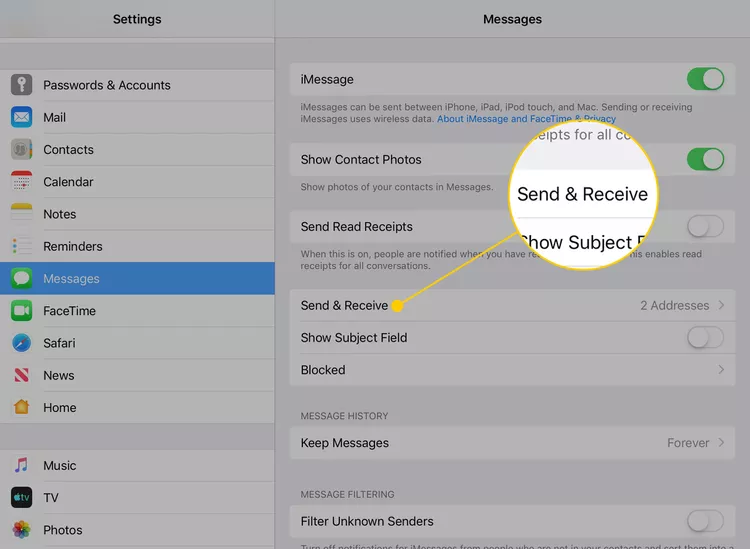Tap the Contacts app icon
This screenshot has width=750, height=549.
point(22,150)
